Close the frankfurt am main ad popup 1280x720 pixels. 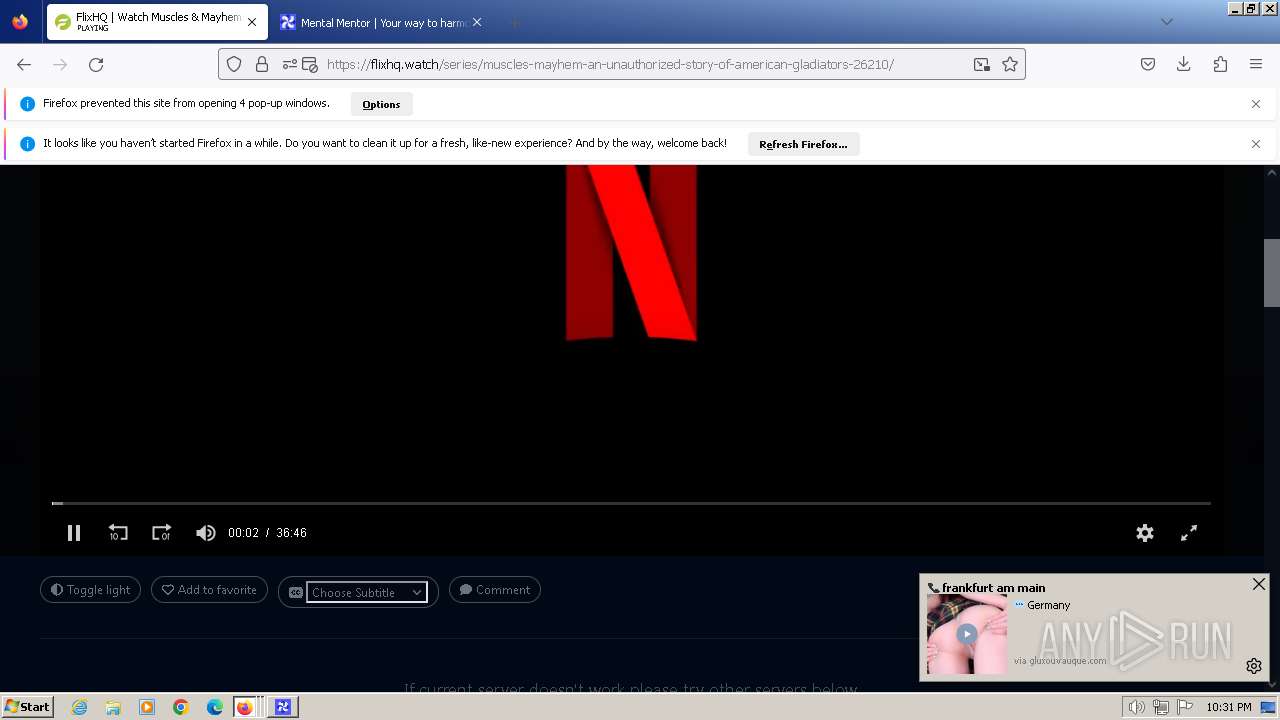(x=1259, y=584)
